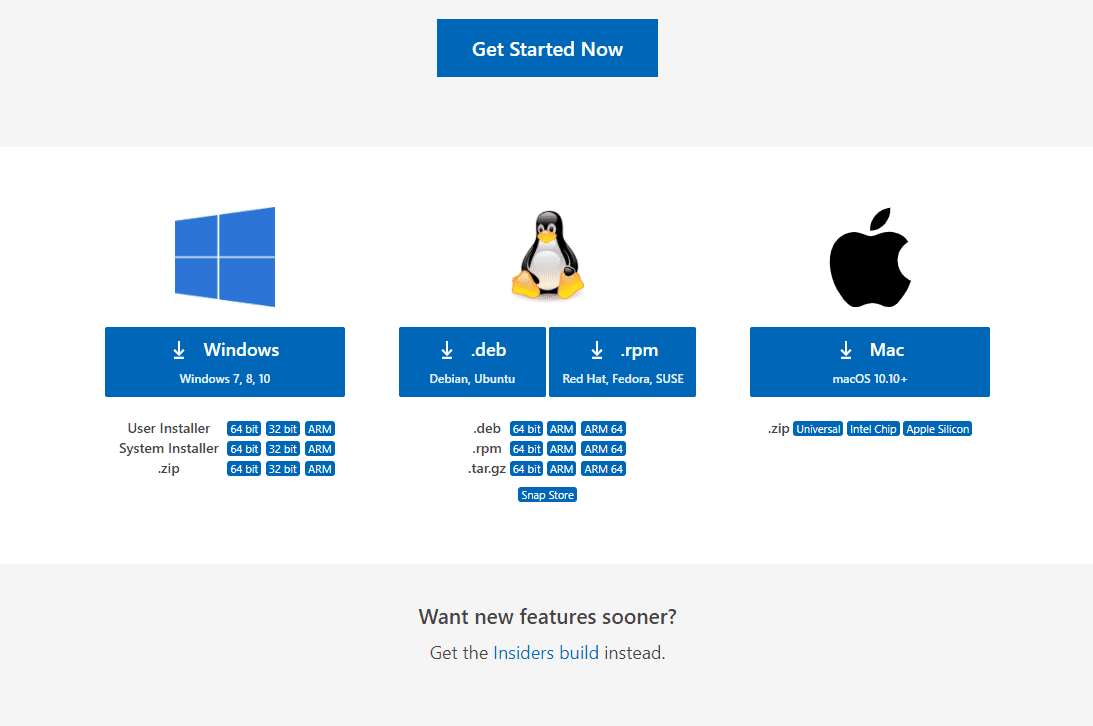Download the ARM version of the .zip for Windows
Screen dimensions: 1093x726
pos(320,468)
